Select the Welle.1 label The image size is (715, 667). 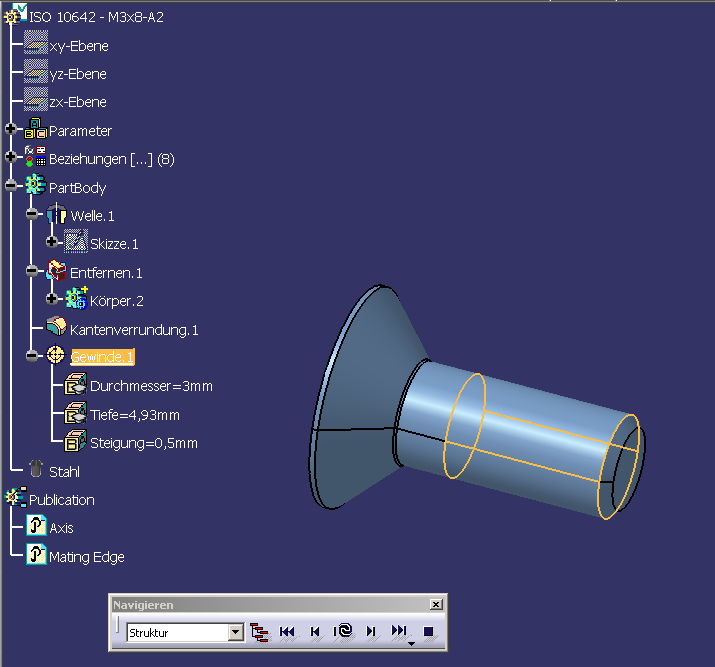(x=92, y=216)
